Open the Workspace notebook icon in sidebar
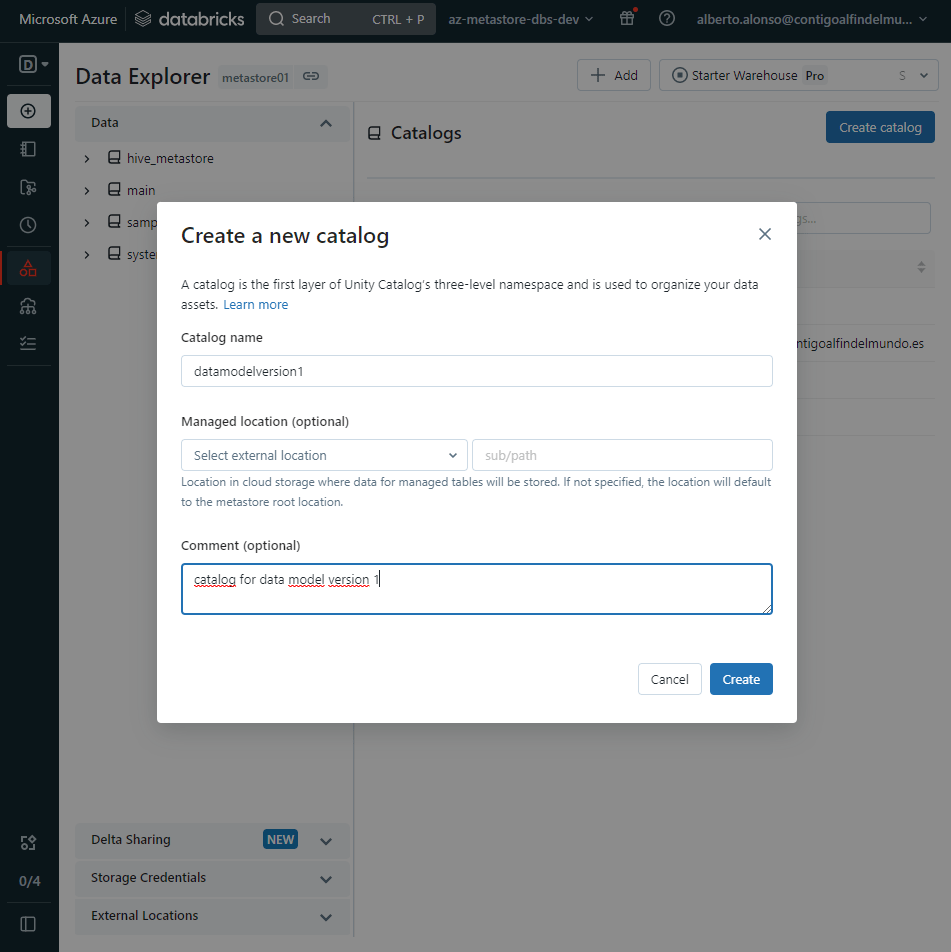The height and width of the screenshot is (952, 951). (x=28, y=149)
